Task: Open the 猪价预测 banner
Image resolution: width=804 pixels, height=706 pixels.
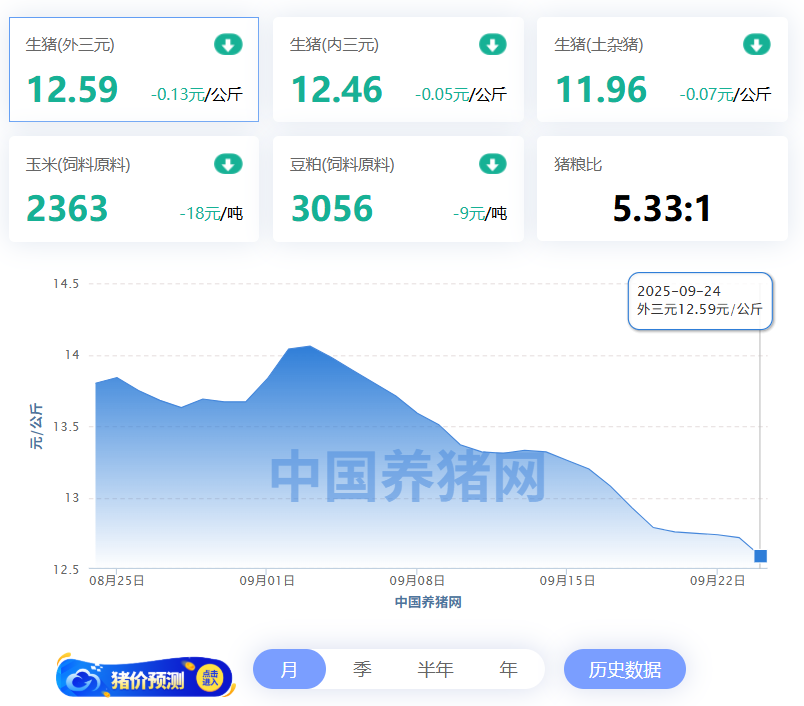Action: 146,680
